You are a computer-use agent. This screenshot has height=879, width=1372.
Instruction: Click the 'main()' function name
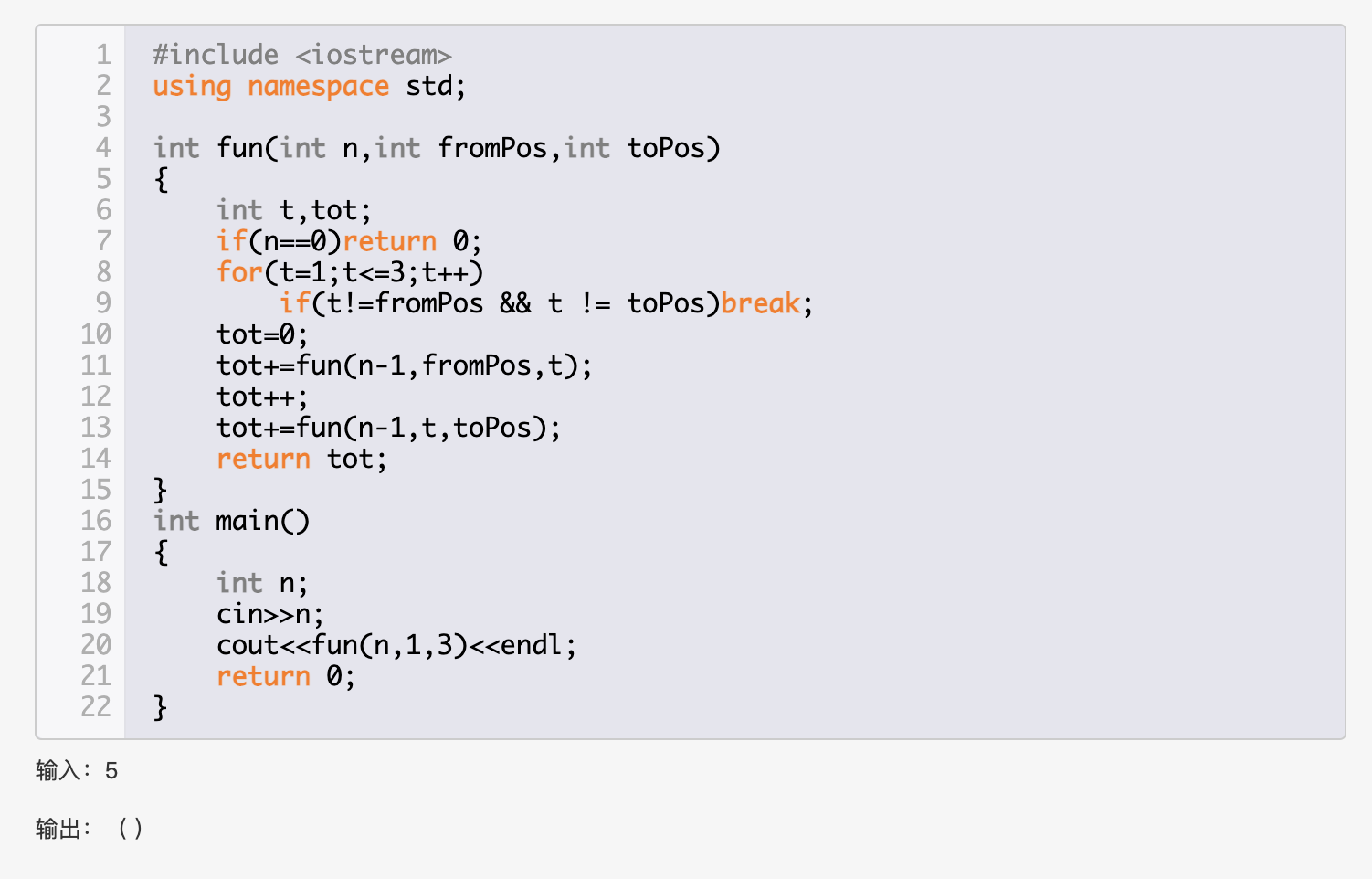tap(263, 521)
